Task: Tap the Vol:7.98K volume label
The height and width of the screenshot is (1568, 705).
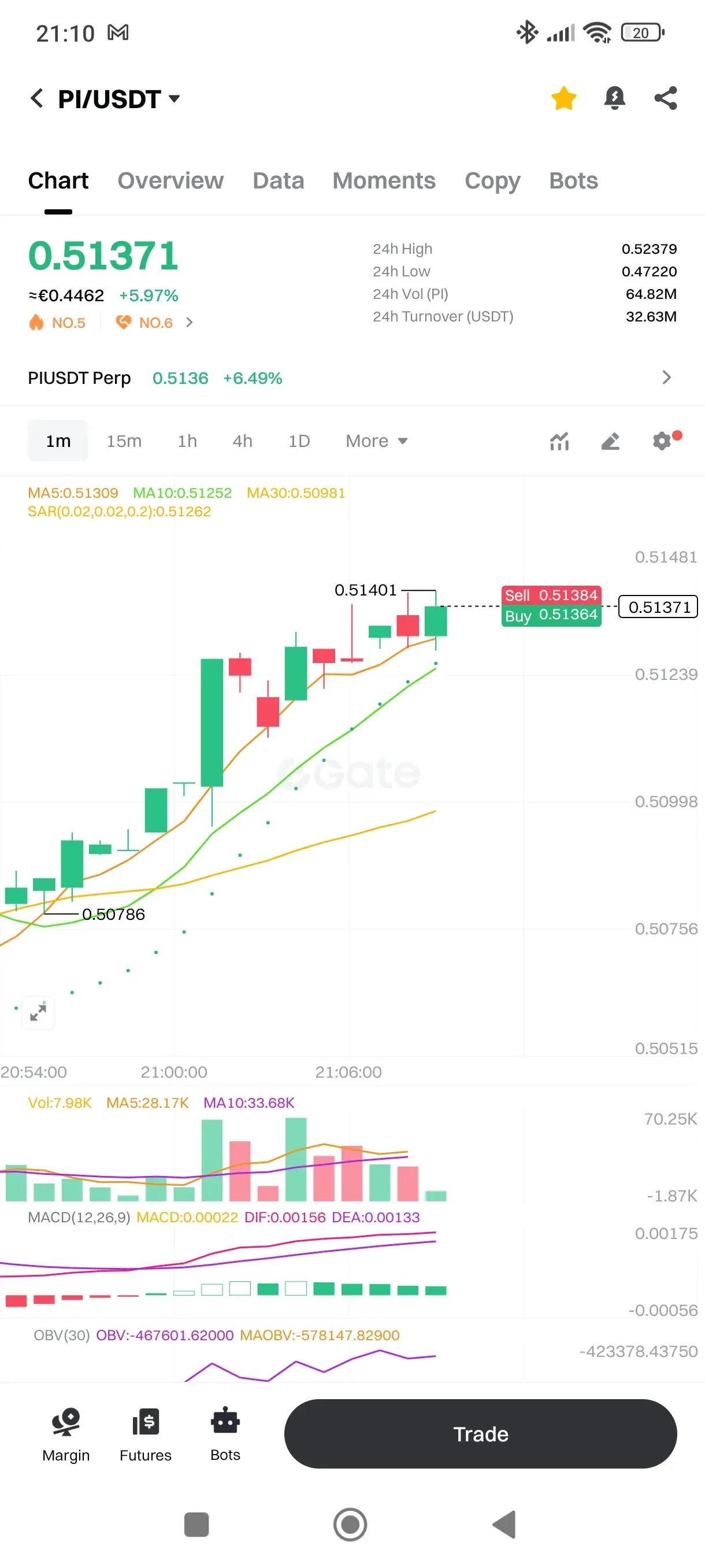Action: [60, 1103]
